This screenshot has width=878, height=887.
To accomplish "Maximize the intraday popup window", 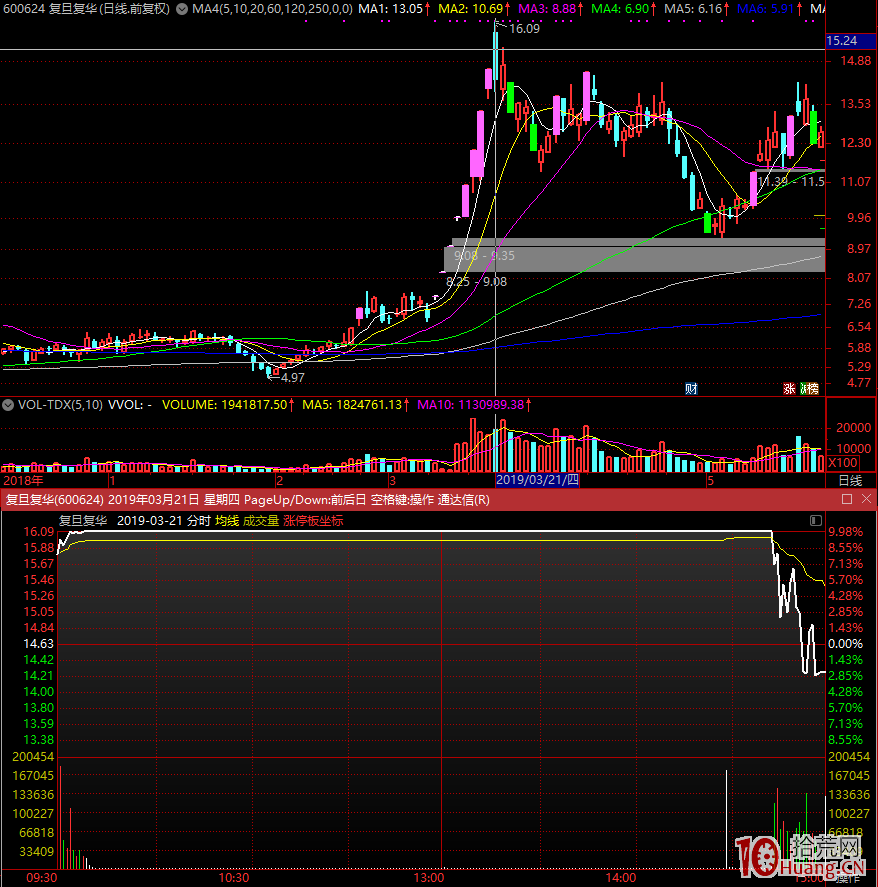I will point(847,499).
